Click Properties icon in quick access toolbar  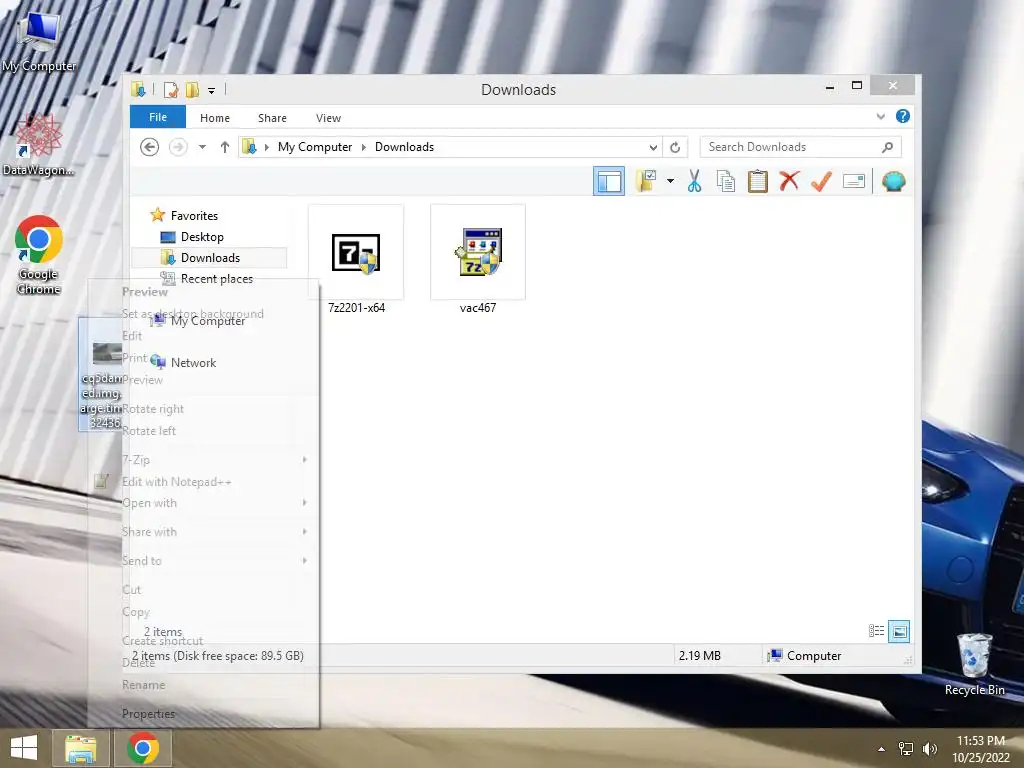170,89
